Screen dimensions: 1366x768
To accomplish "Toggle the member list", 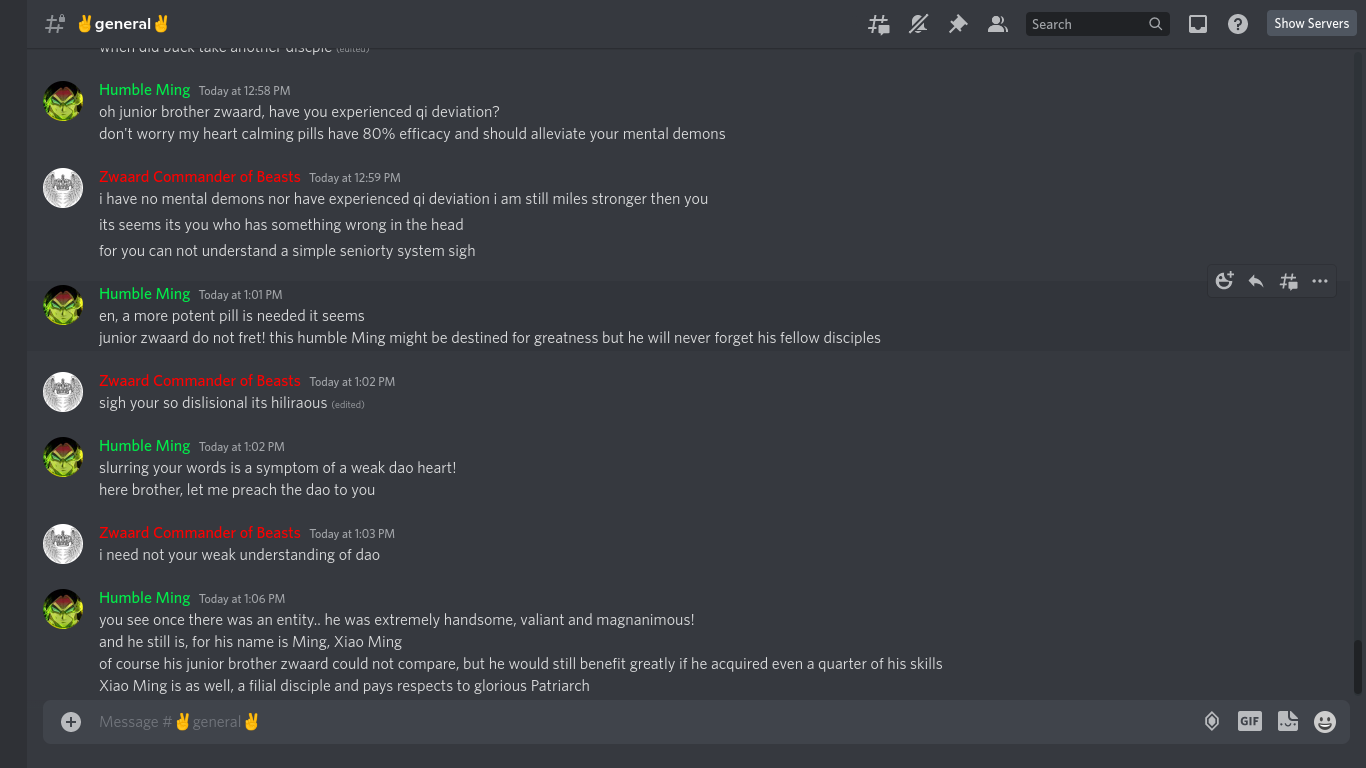I will coord(997,24).
